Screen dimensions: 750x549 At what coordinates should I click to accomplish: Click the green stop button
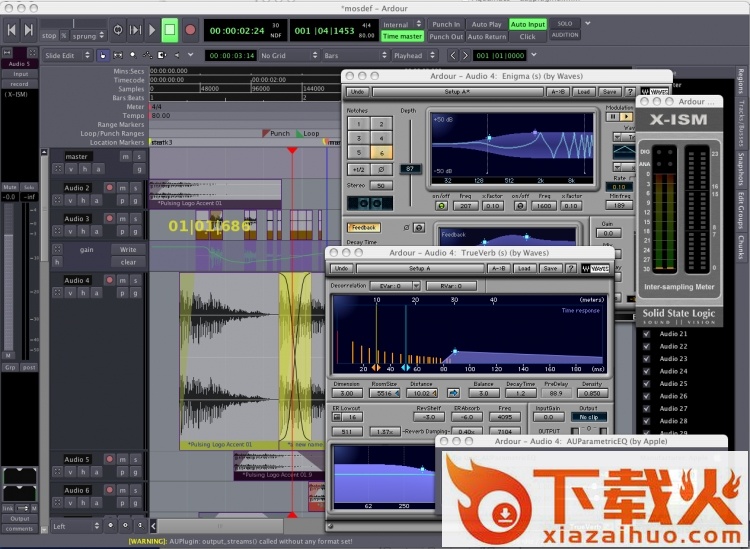(x=170, y=30)
